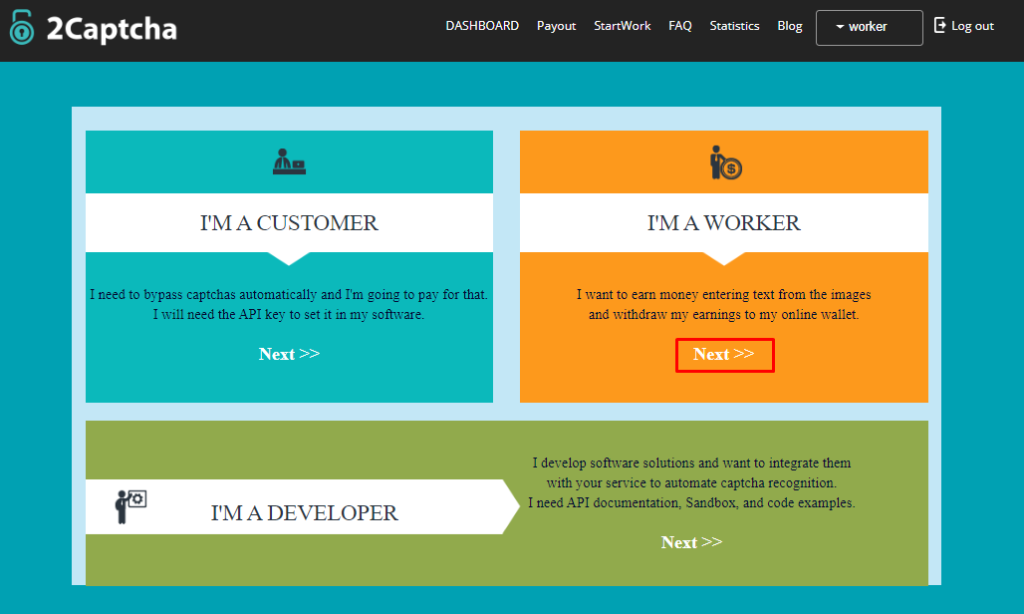This screenshot has height=614, width=1024.
Task: Click the 'I need to bypass captchas' description
Action: (x=289, y=304)
